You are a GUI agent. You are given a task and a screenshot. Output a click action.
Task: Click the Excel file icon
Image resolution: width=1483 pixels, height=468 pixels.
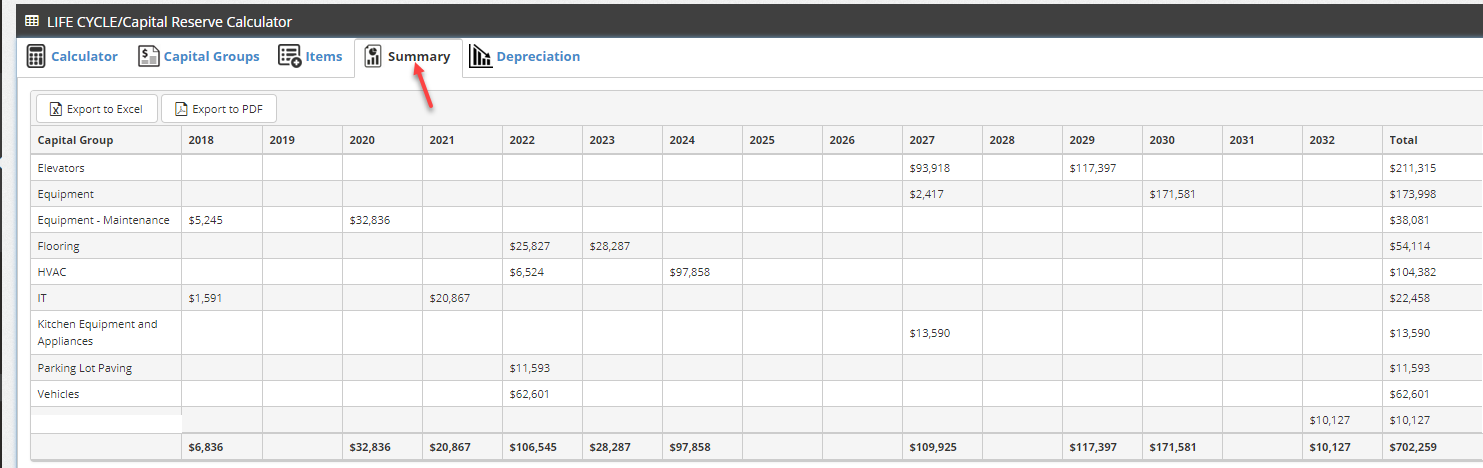click(57, 109)
